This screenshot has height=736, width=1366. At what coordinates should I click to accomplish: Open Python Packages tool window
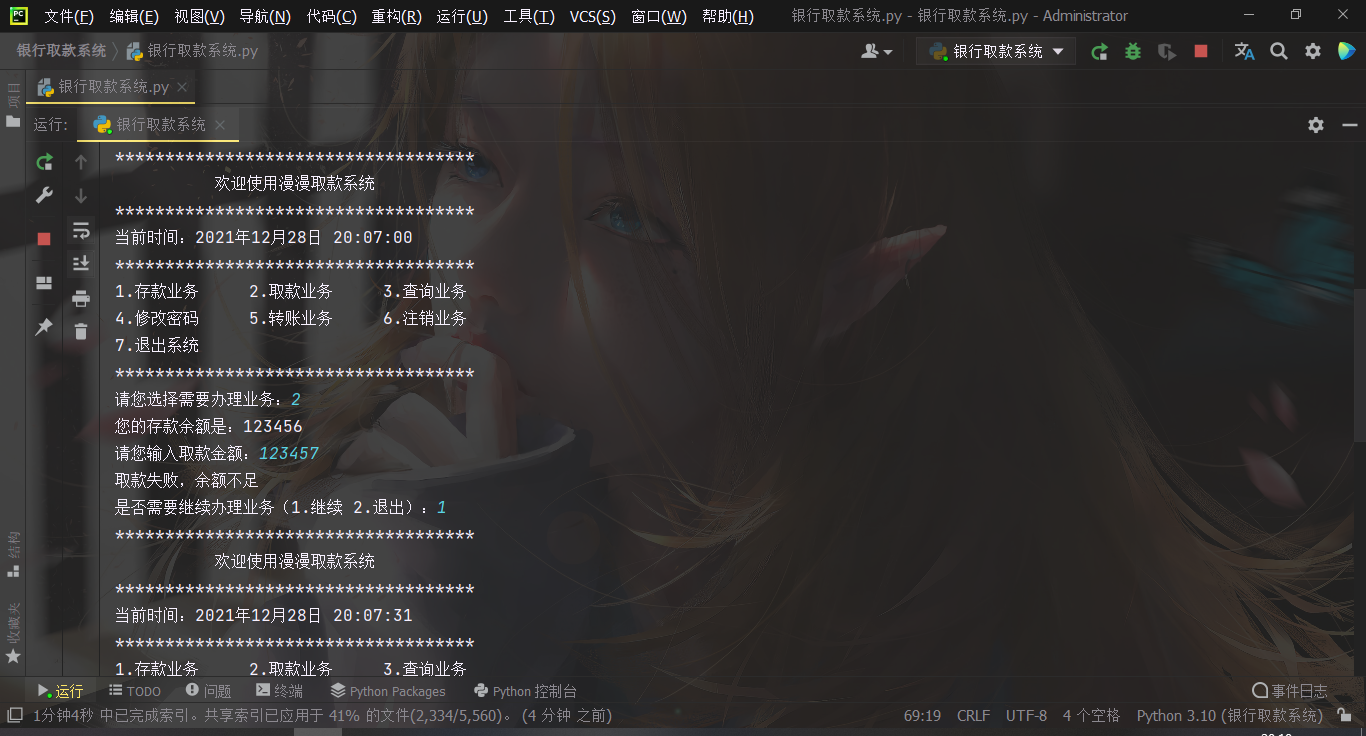[x=388, y=691]
